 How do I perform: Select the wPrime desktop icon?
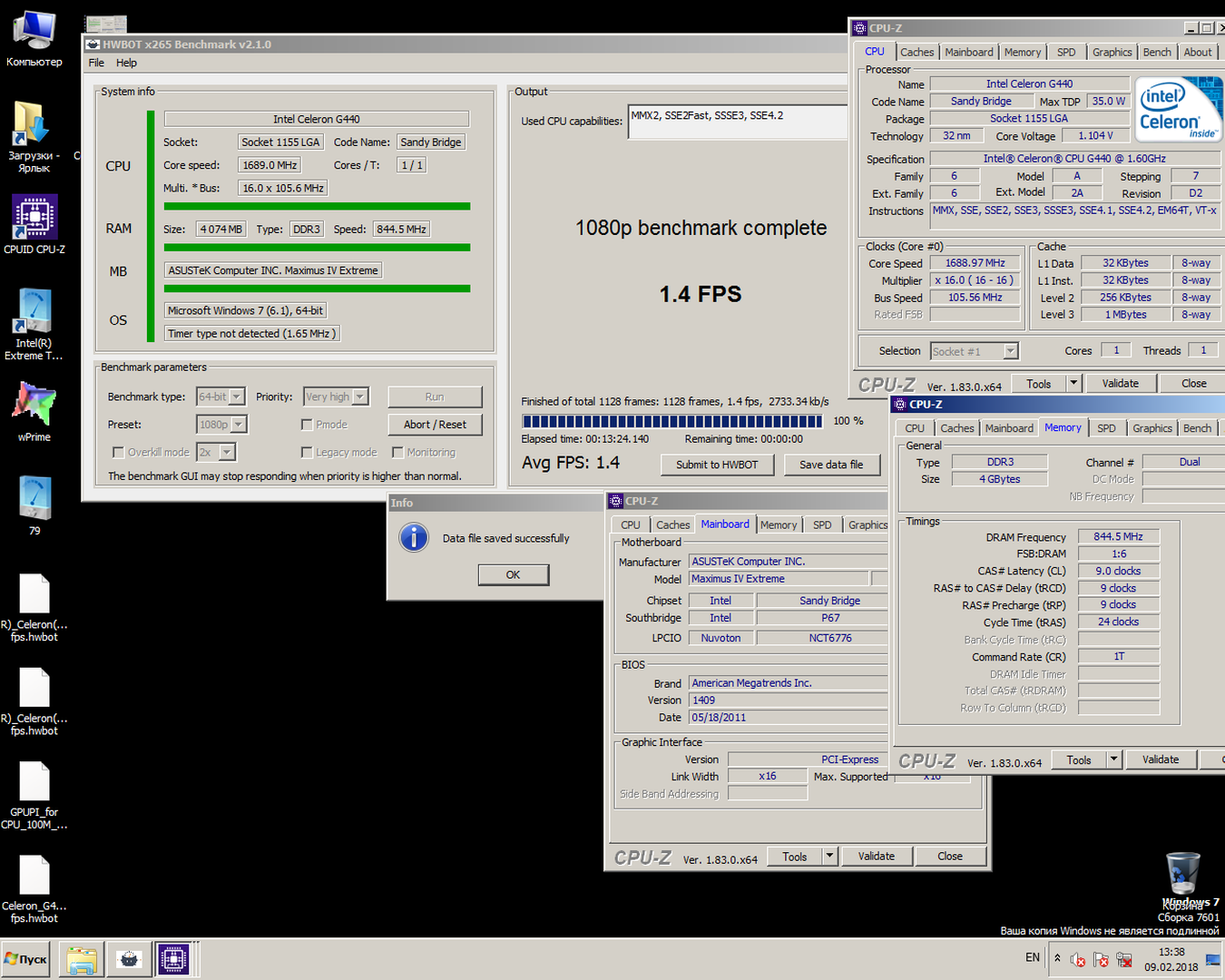(x=34, y=412)
